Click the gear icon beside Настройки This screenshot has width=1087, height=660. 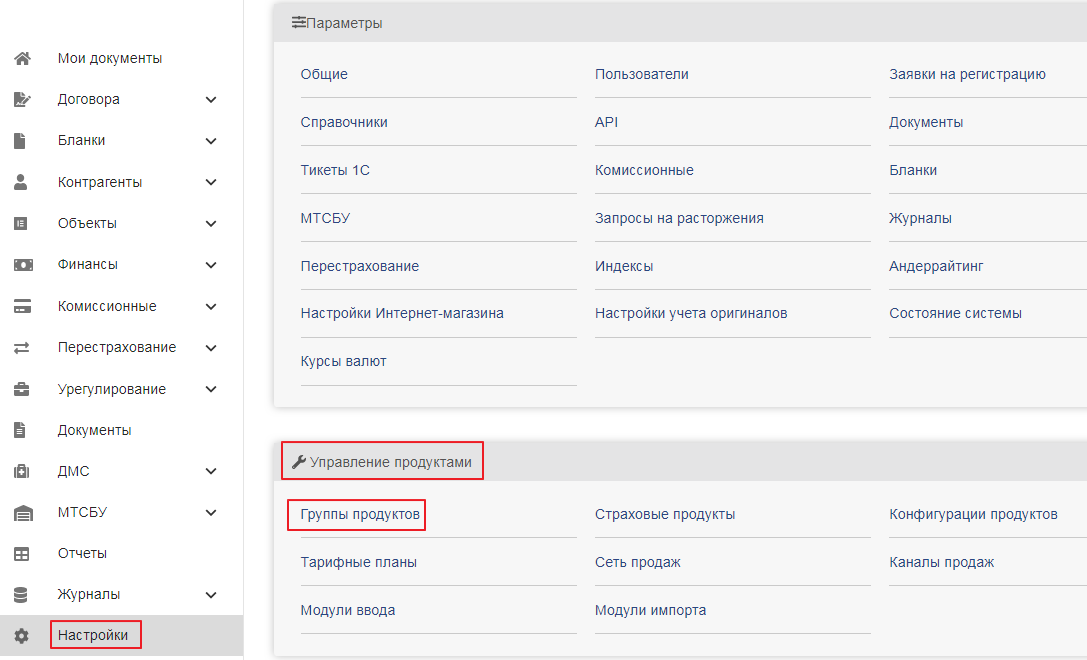21,636
